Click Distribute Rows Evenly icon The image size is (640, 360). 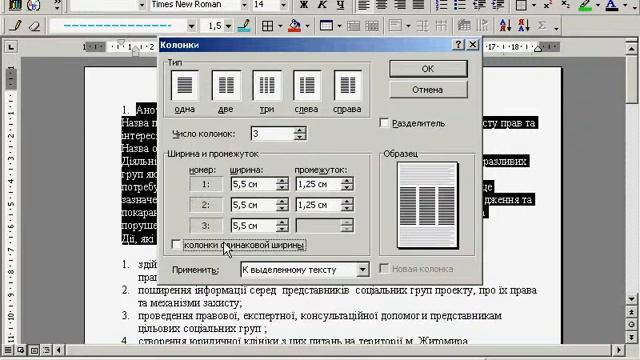[x=422, y=26]
